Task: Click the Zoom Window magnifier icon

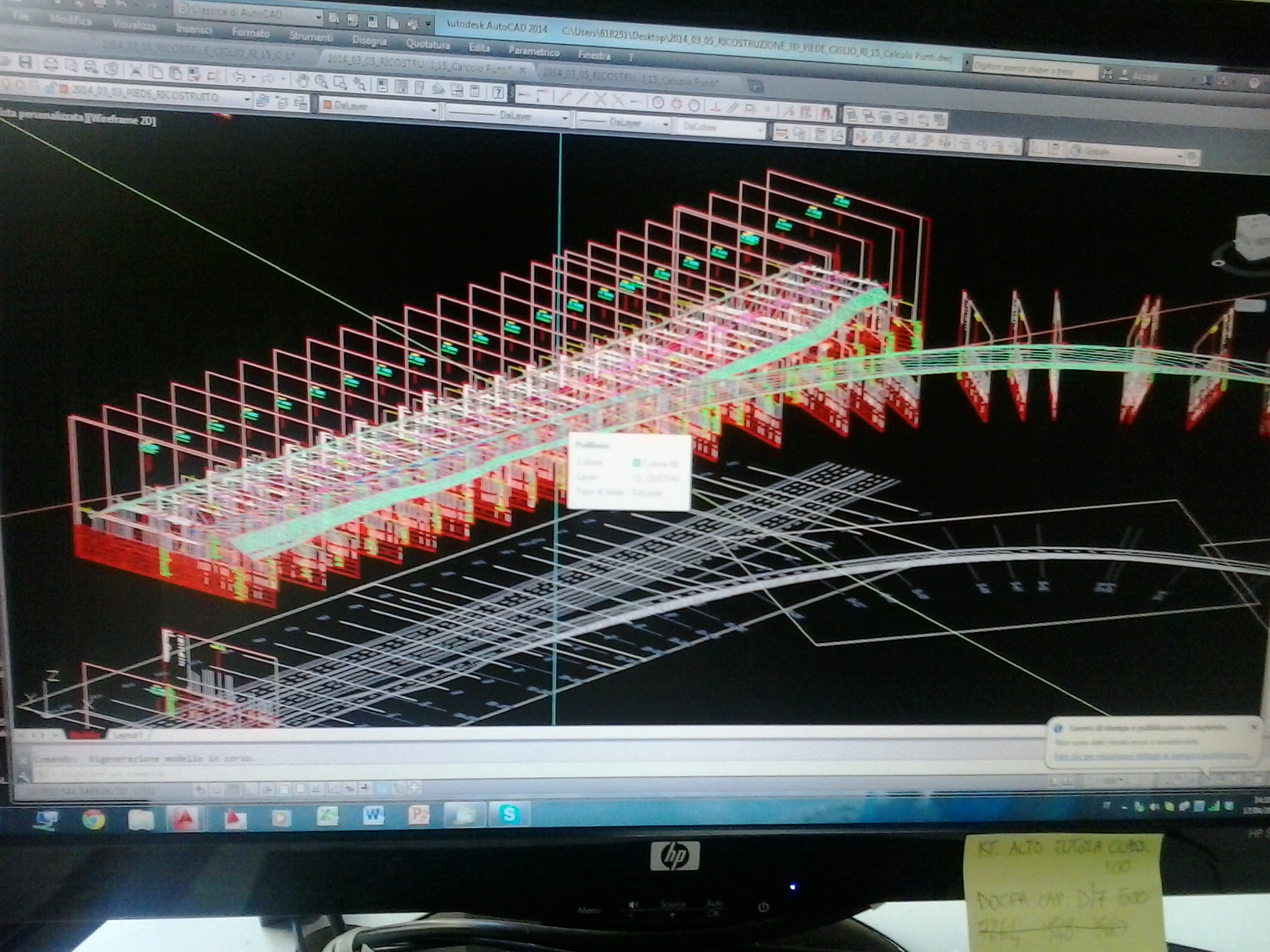Action: (x=340, y=82)
